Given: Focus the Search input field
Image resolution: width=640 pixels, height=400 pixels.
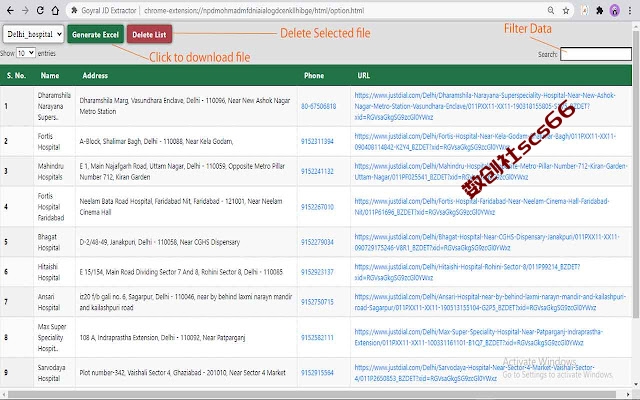Looking at the screenshot, I should tap(596, 54).
